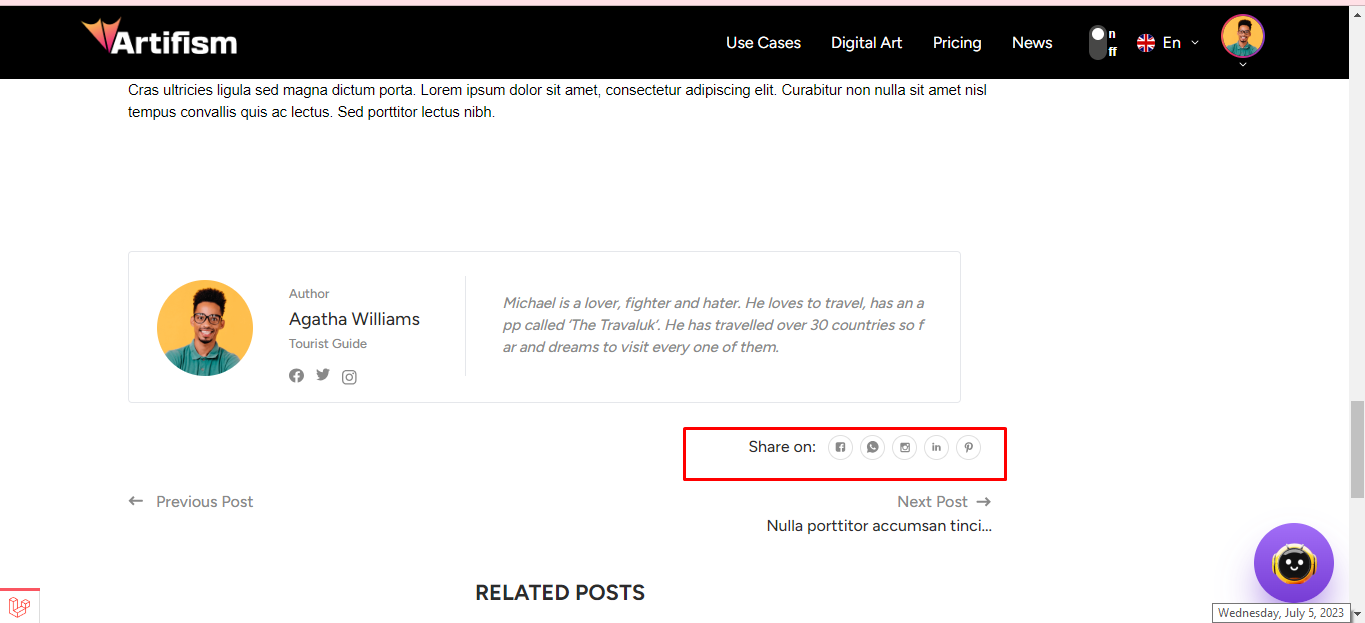The image size is (1365, 623).
Task: Toggle the on/off switch in header
Action: click(x=1098, y=43)
